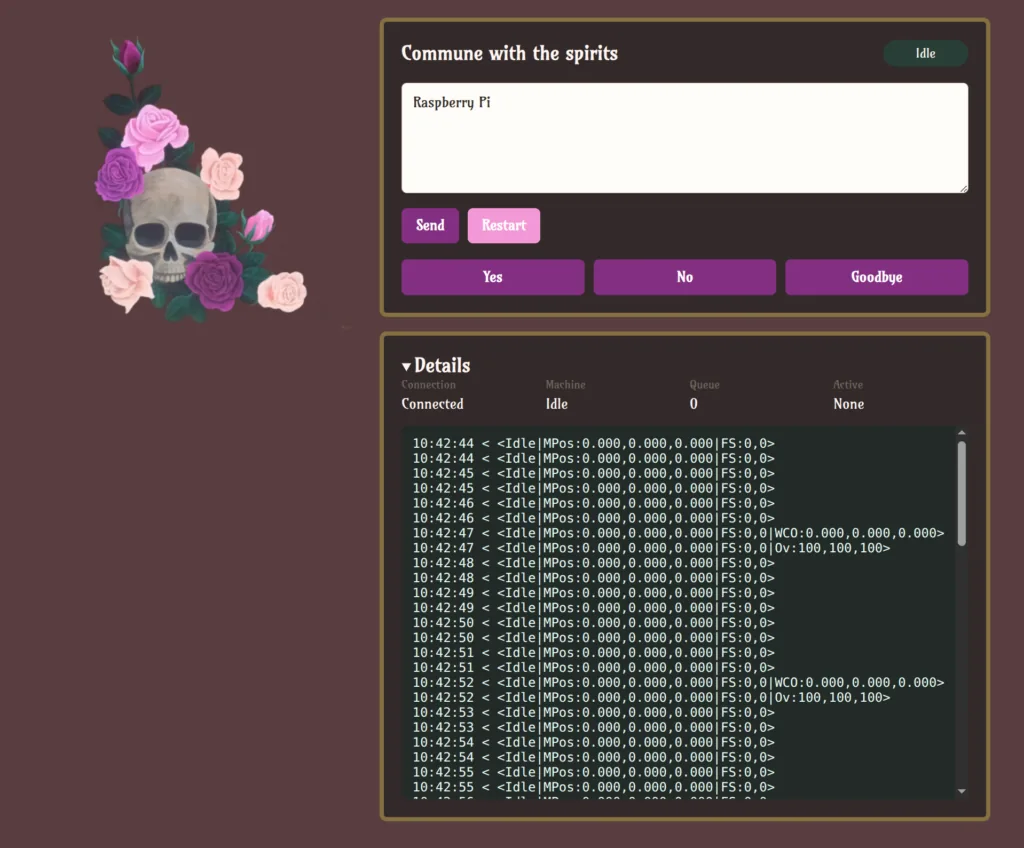Click the 'Machine' label
The width and height of the screenshot is (1024, 848).
(566, 385)
